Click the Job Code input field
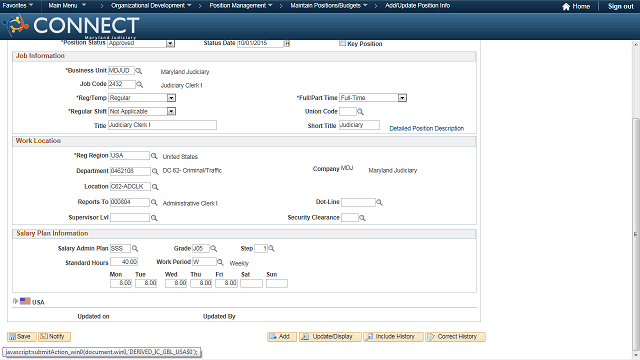 (122, 84)
